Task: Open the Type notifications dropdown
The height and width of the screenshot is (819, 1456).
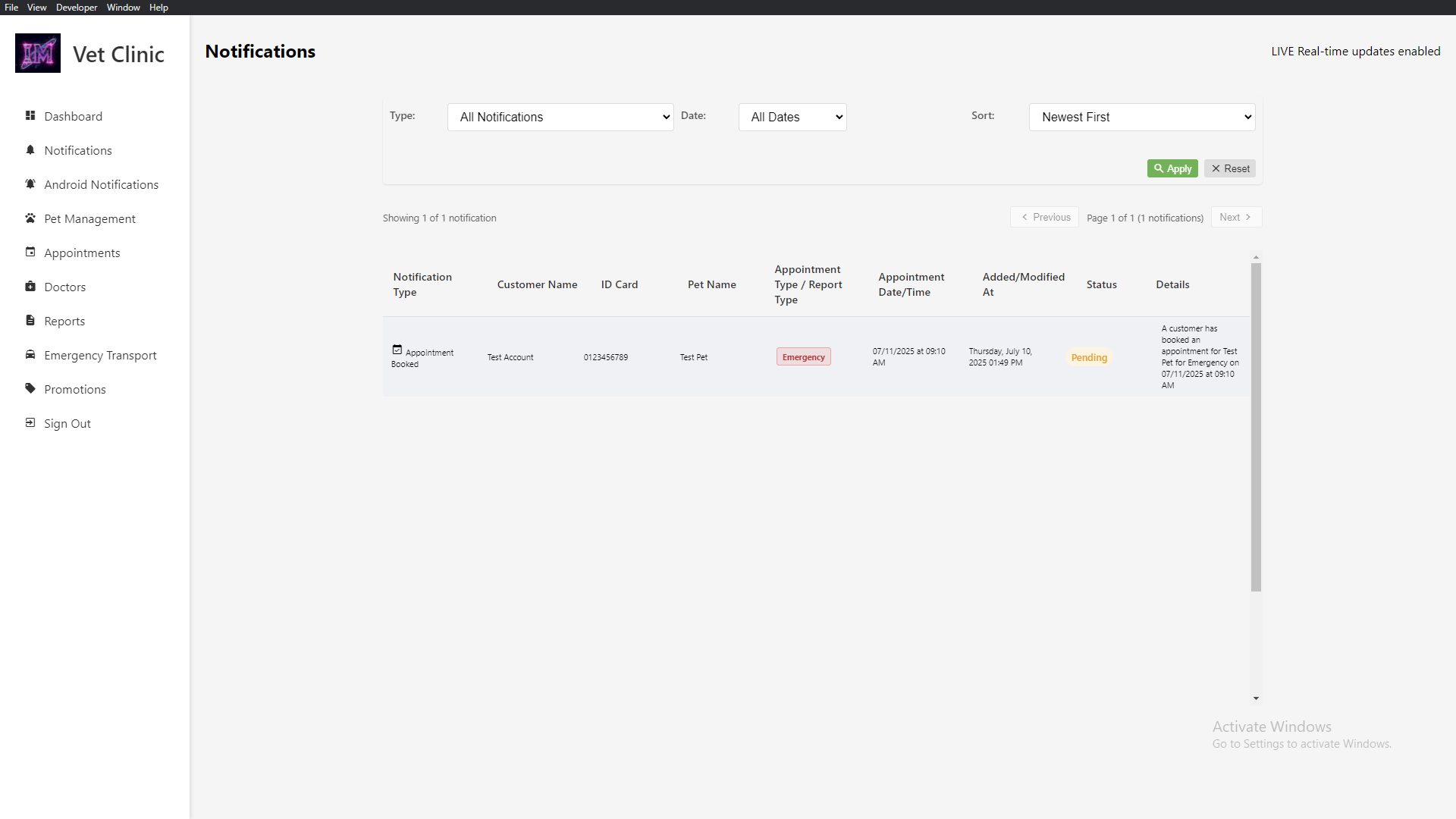Action: pos(560,117)
